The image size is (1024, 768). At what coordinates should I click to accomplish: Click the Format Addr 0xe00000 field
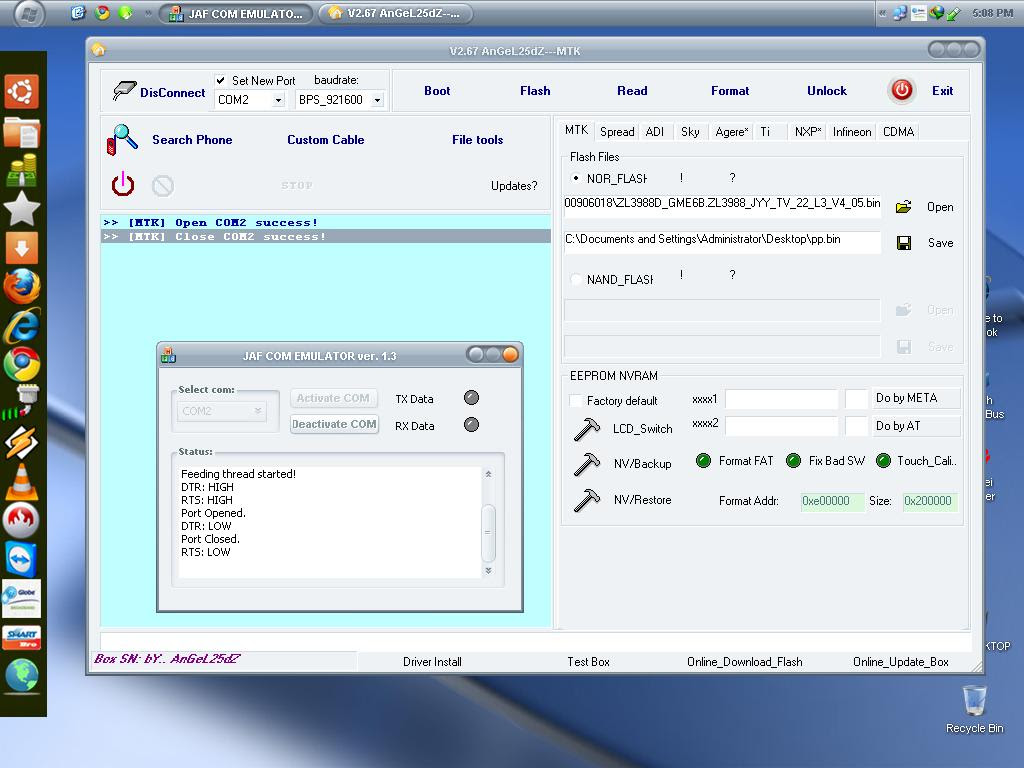832,501
